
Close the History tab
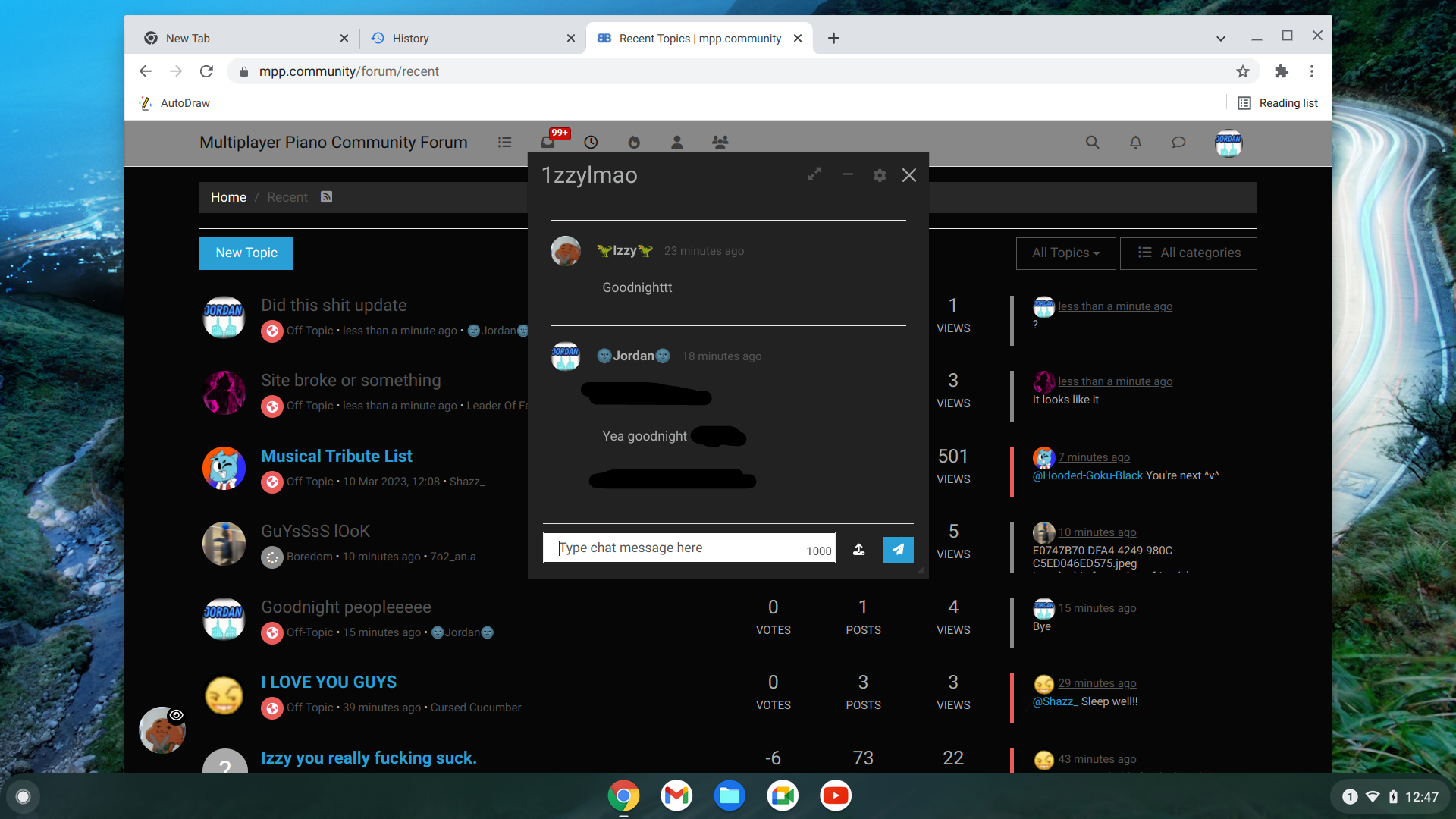pyautogui.click(x=570, y=39)
